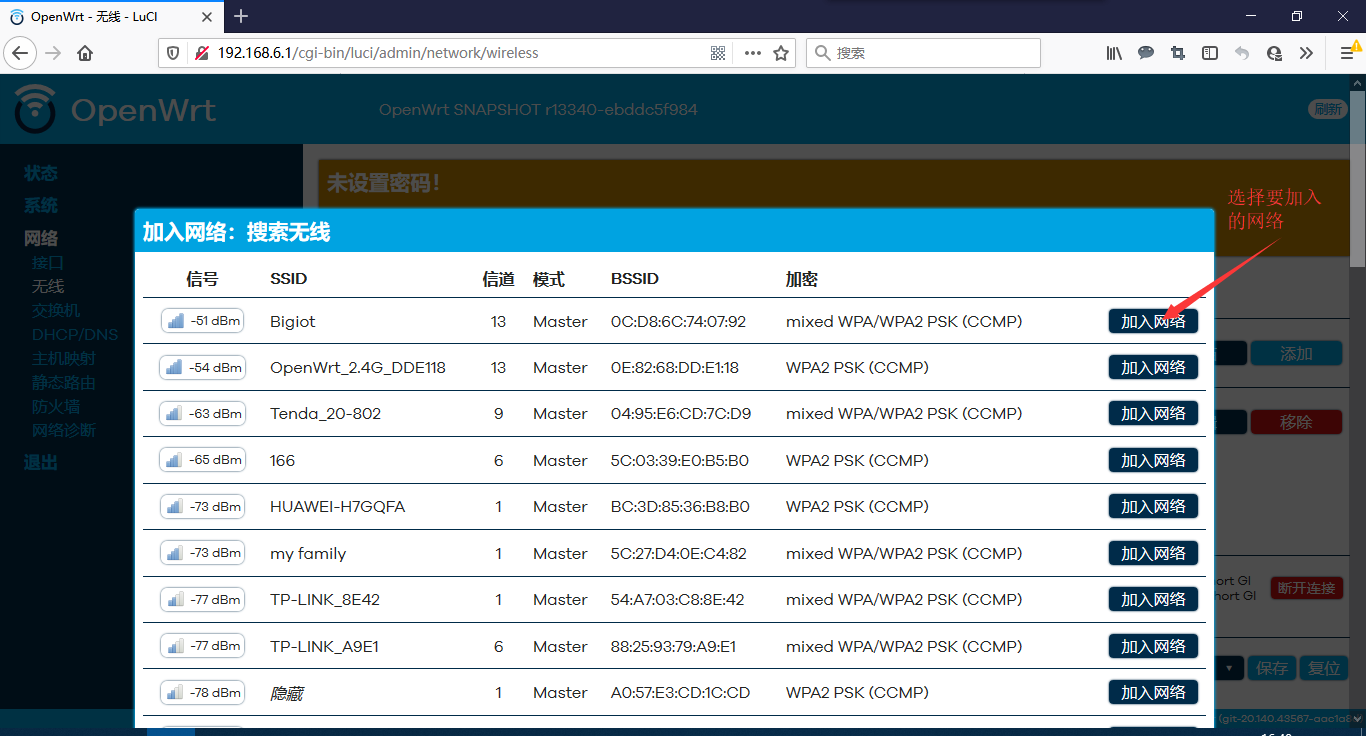Join the Bigiot network

[1153, 321]
